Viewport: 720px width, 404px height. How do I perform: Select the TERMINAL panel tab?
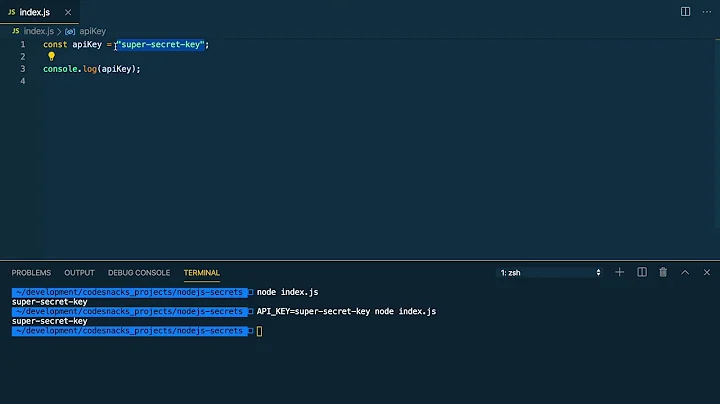tap(202, 273)
